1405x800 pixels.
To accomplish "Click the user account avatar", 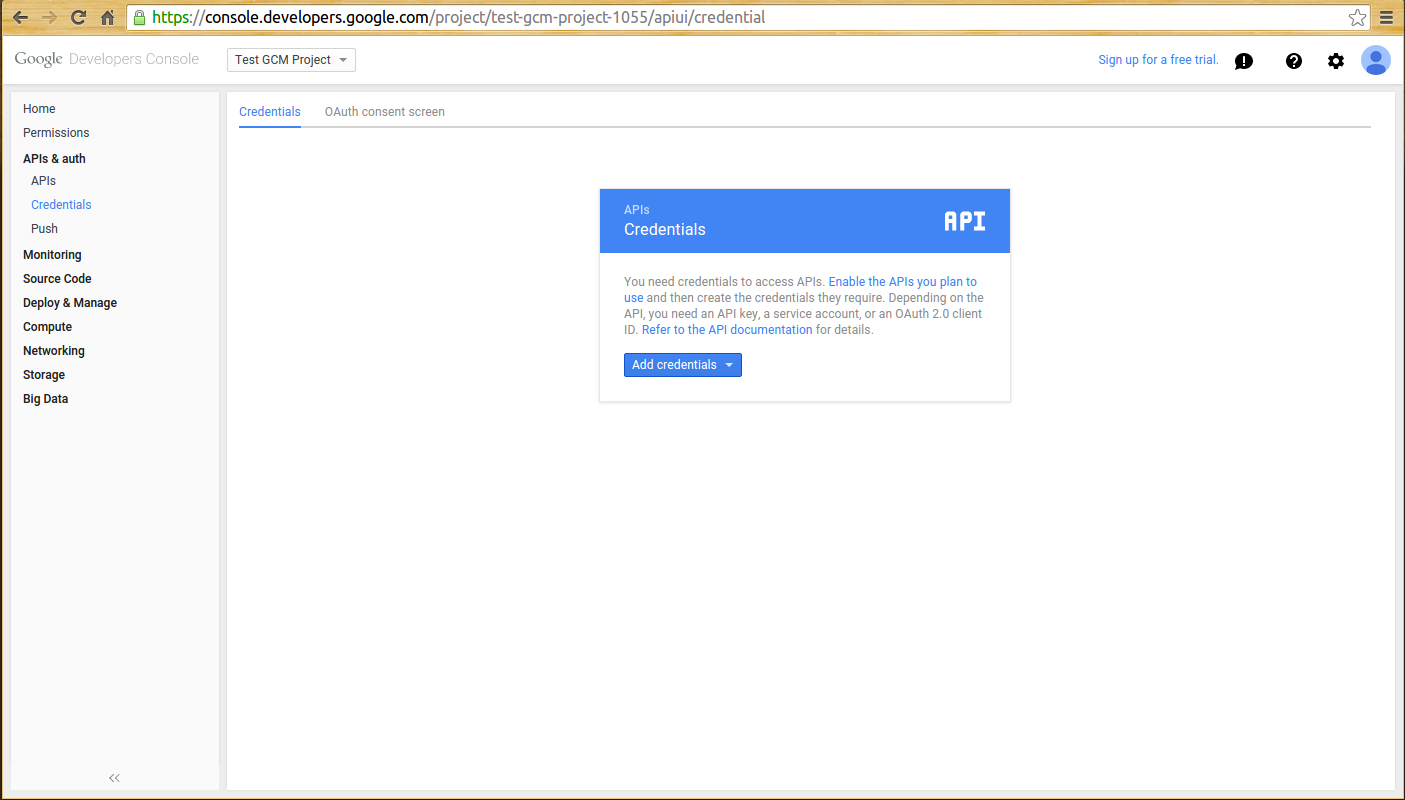I will (1376, 60).
